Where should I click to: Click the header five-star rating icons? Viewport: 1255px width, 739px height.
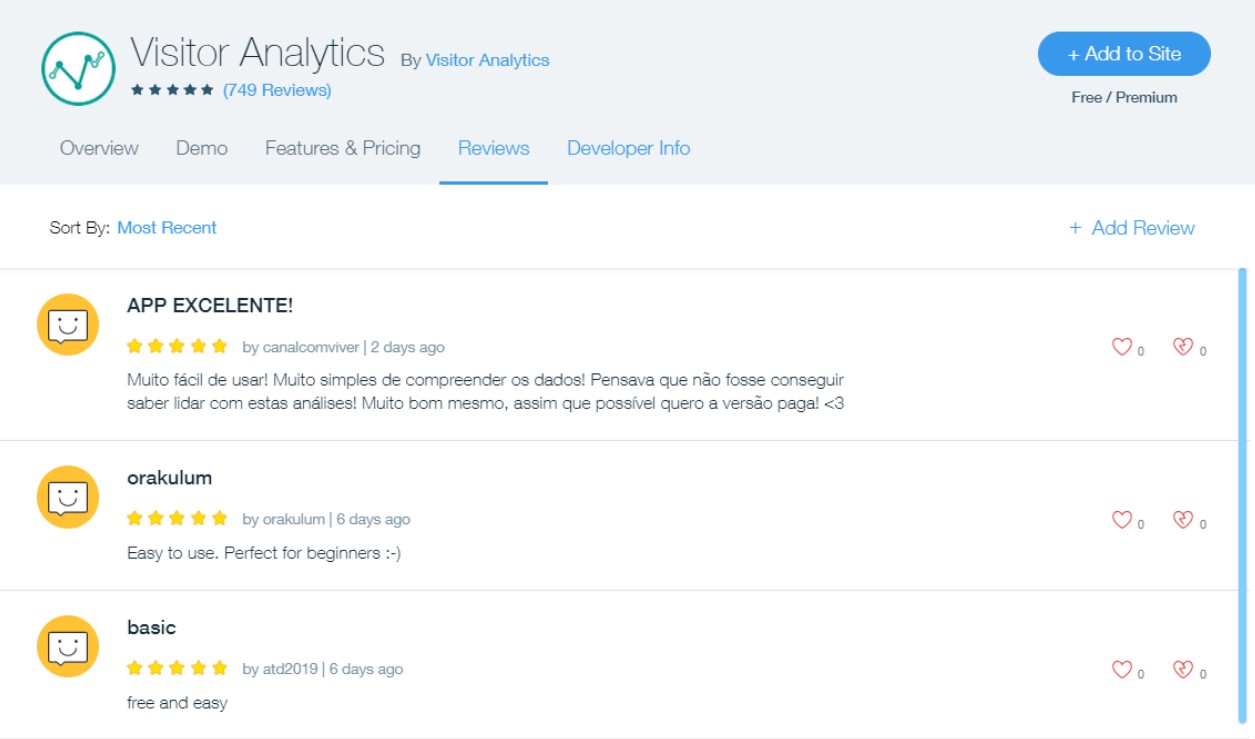point(172,90)
